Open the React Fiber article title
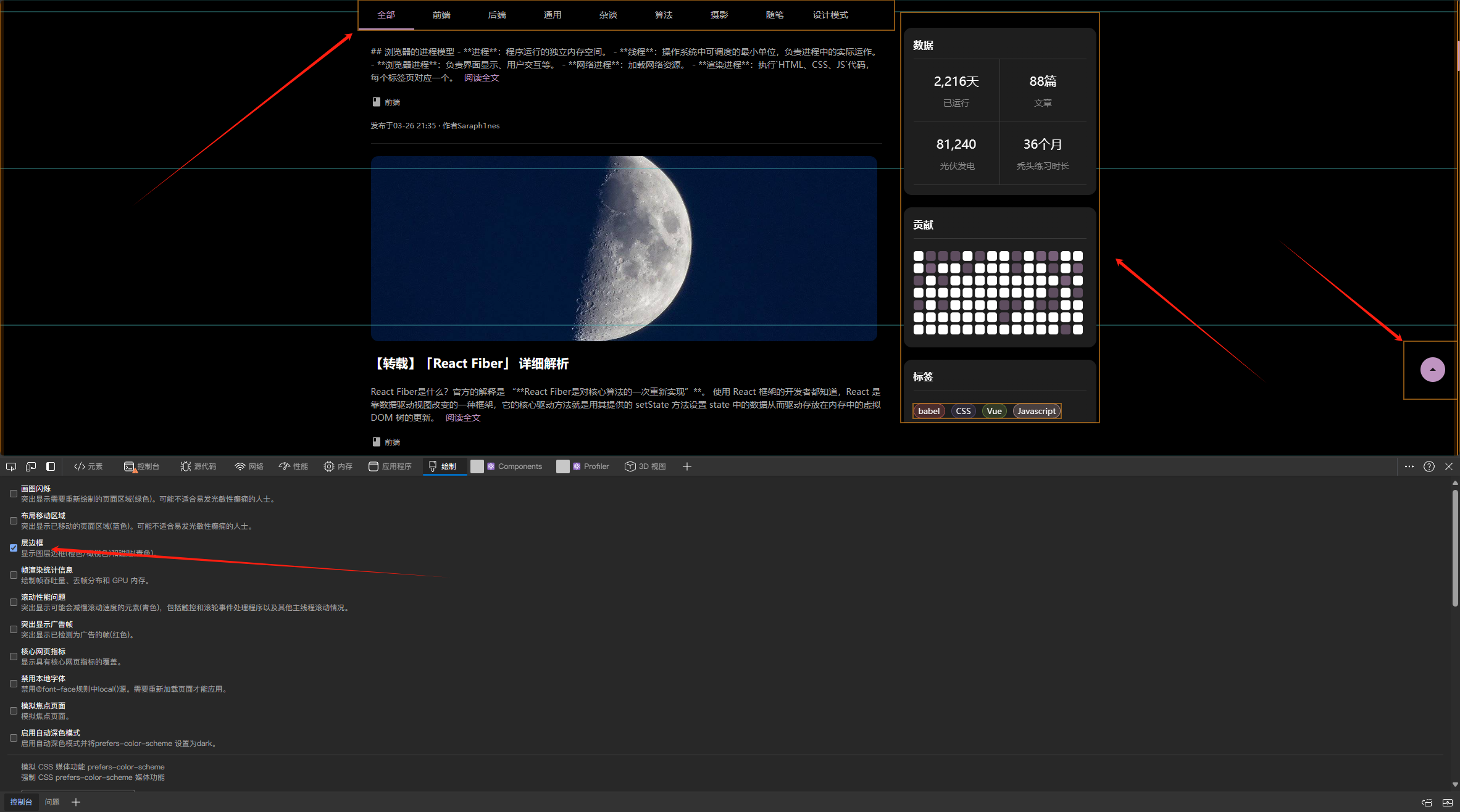 tap(470, 363)
